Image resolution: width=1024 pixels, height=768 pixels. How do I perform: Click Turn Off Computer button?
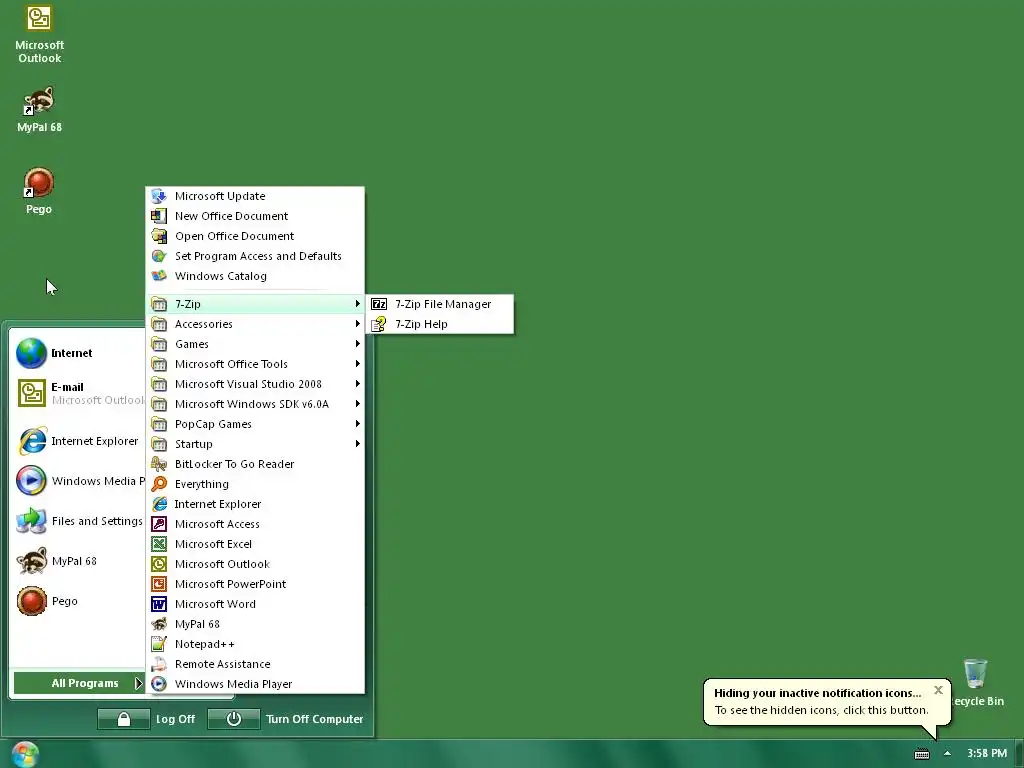pos(286,719)
